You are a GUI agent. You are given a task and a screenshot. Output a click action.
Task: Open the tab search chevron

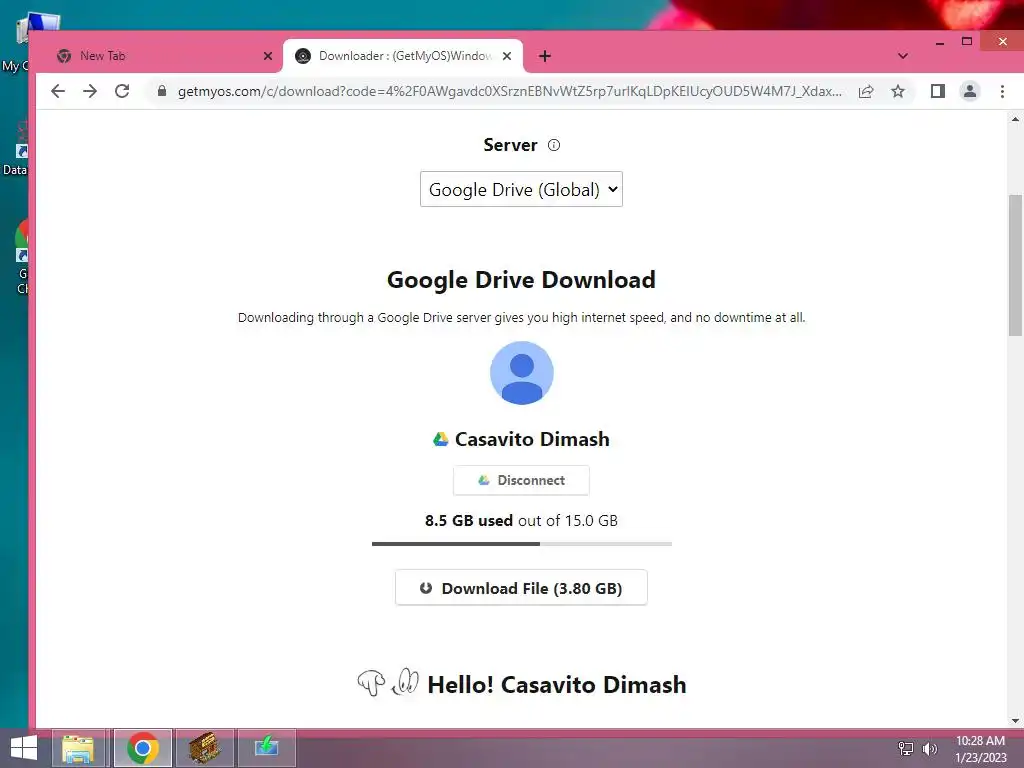(903, 56)
